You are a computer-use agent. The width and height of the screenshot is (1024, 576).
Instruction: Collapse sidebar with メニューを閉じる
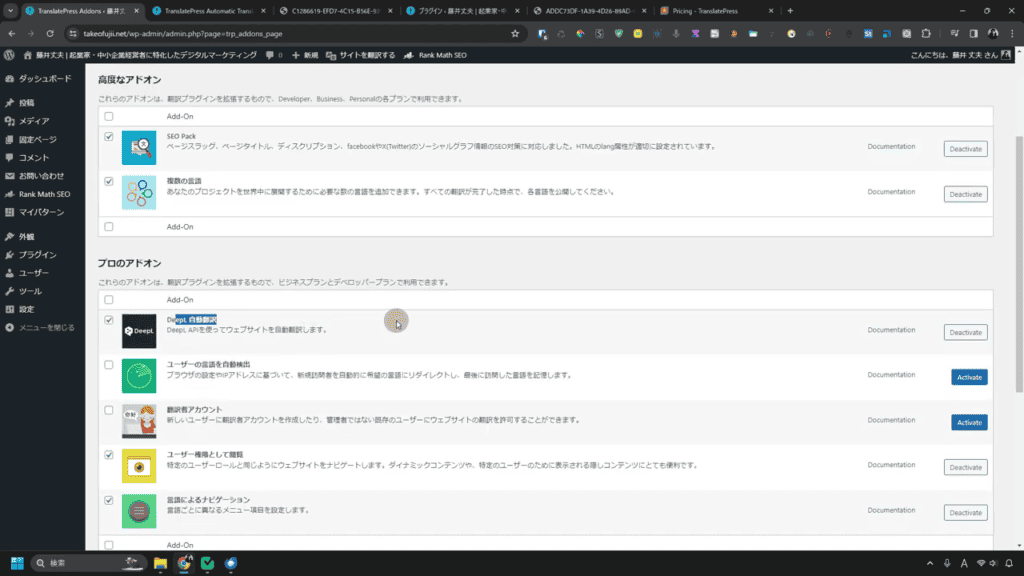click(42, 327)
